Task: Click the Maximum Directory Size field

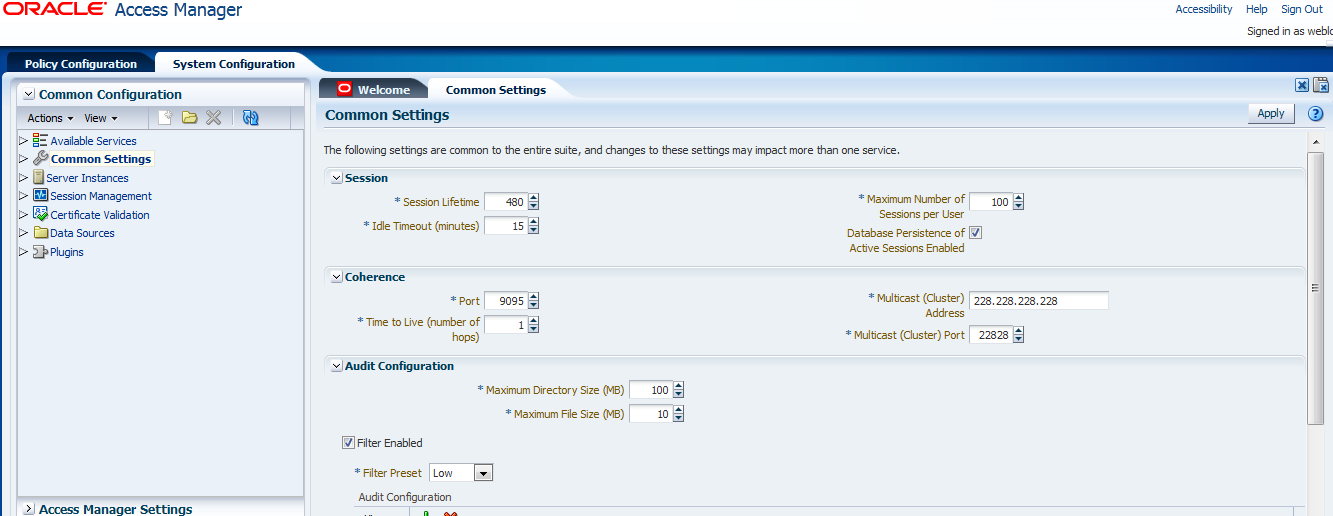Action: pos(650,390)
